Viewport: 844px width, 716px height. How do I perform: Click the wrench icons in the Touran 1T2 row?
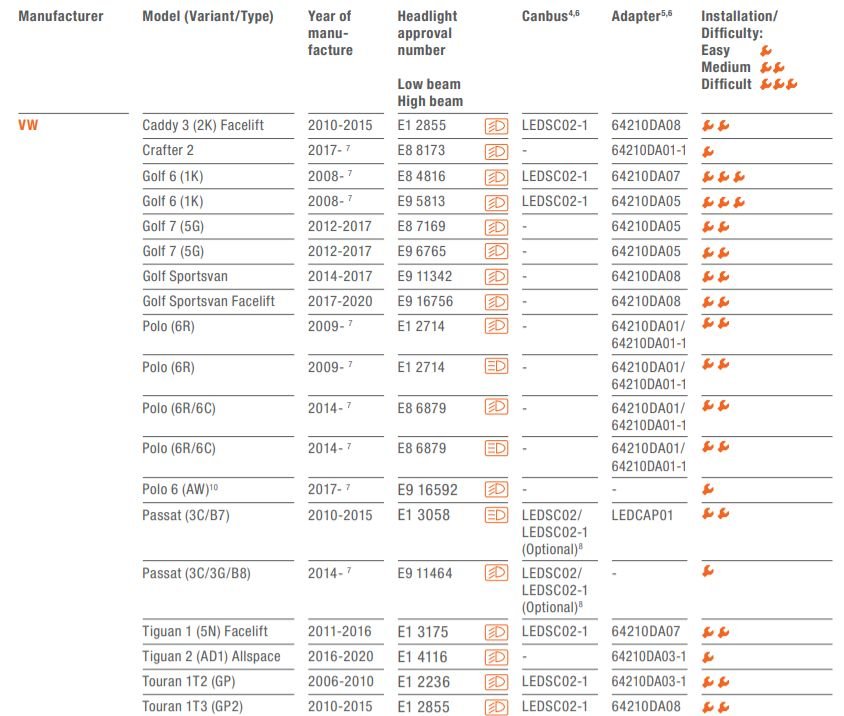point(715,682)
